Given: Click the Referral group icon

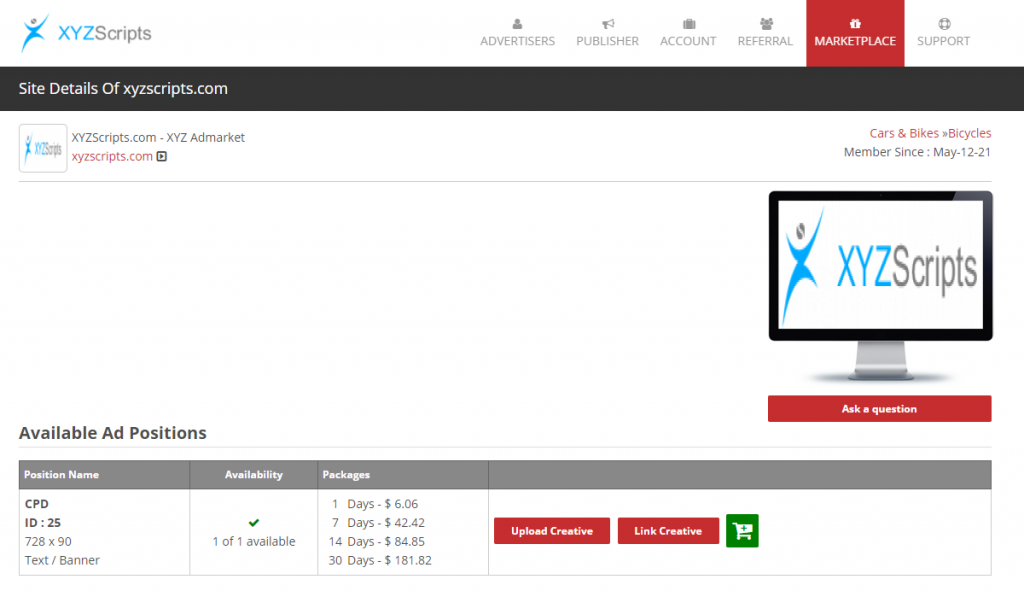Looking at the screenshot, I should pyautogui.click(x=765, y=22).
